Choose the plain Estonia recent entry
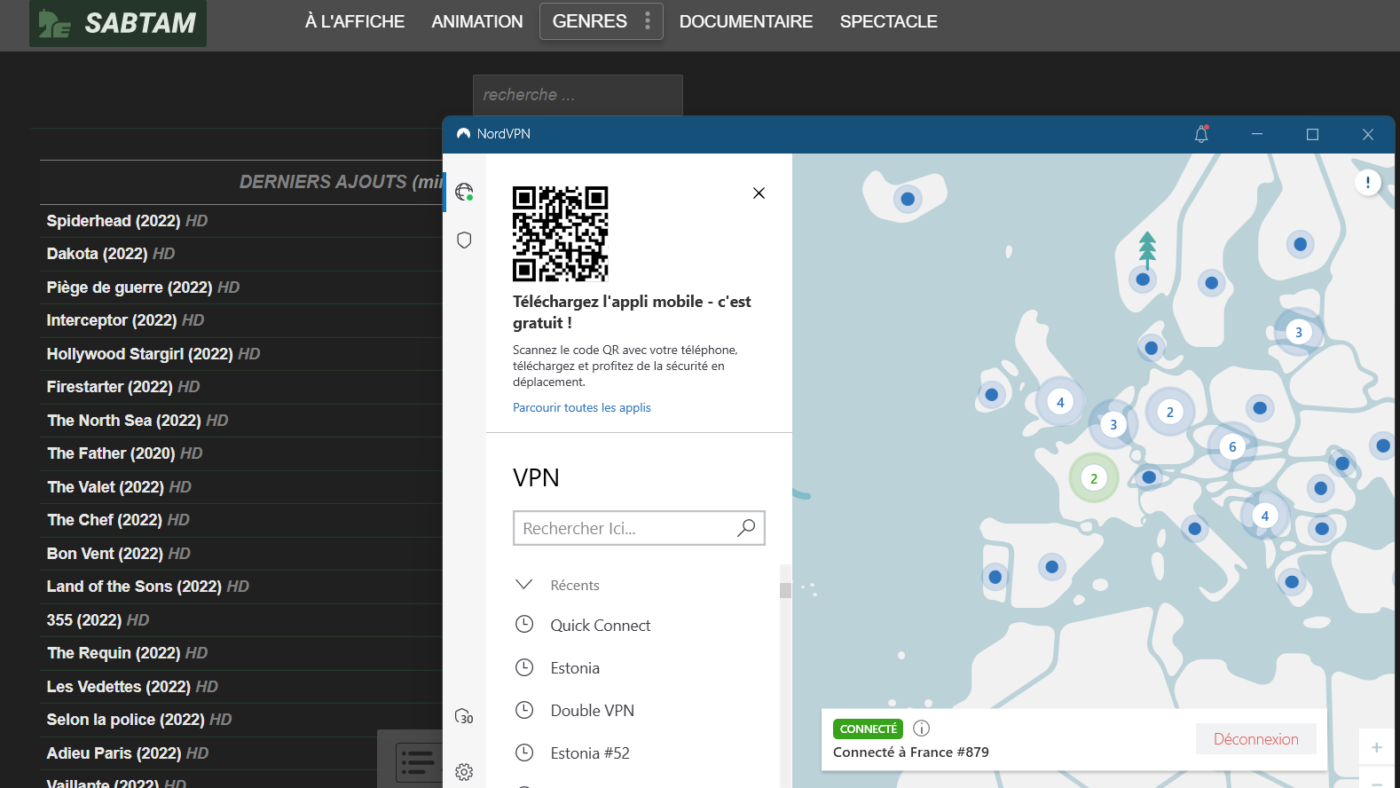The width and height of the screenshot is (1400, 788). pyautogui.click(x=575, y=668)
